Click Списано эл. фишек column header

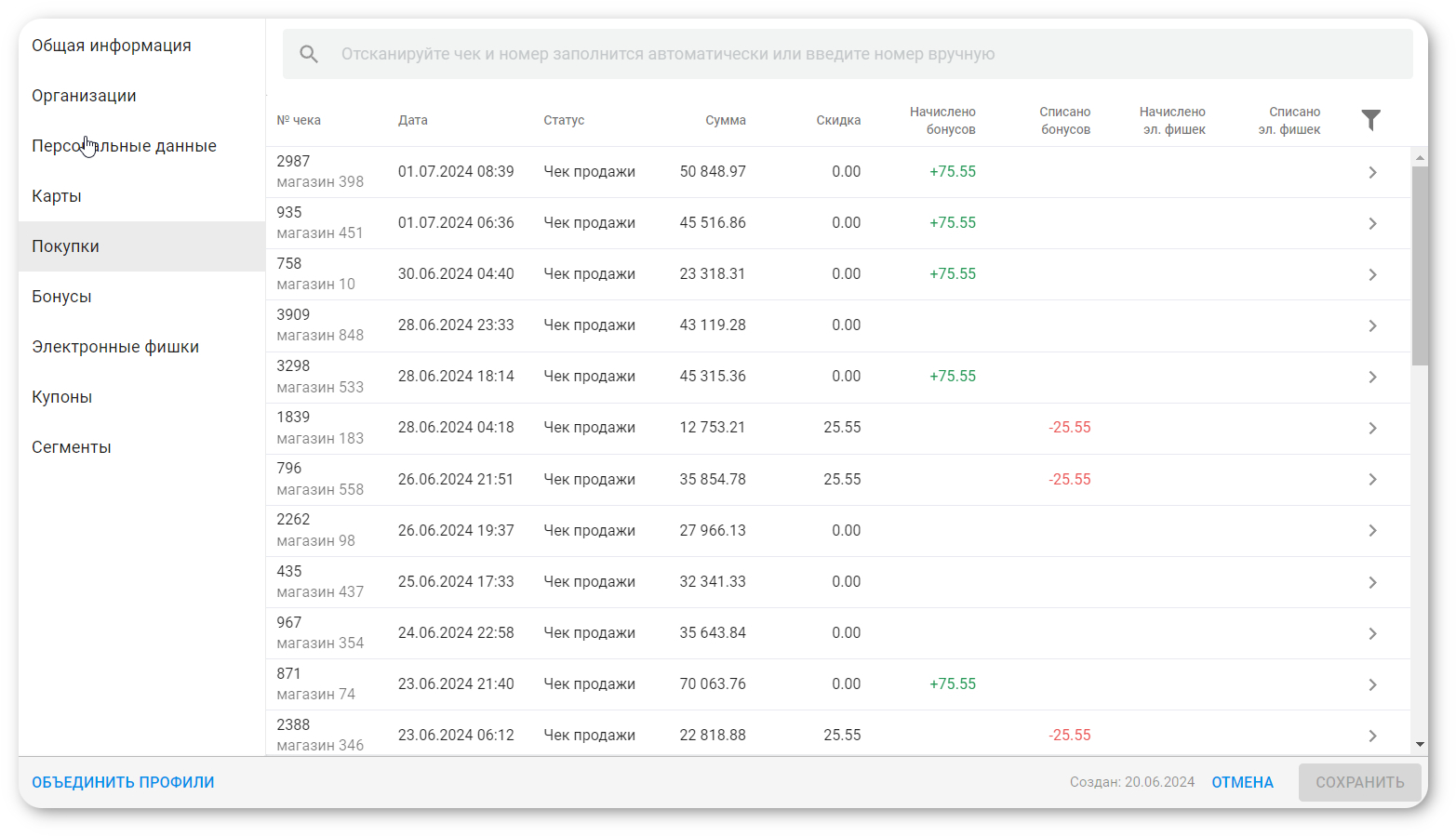pyautogui.click(x=1289, y=120)
